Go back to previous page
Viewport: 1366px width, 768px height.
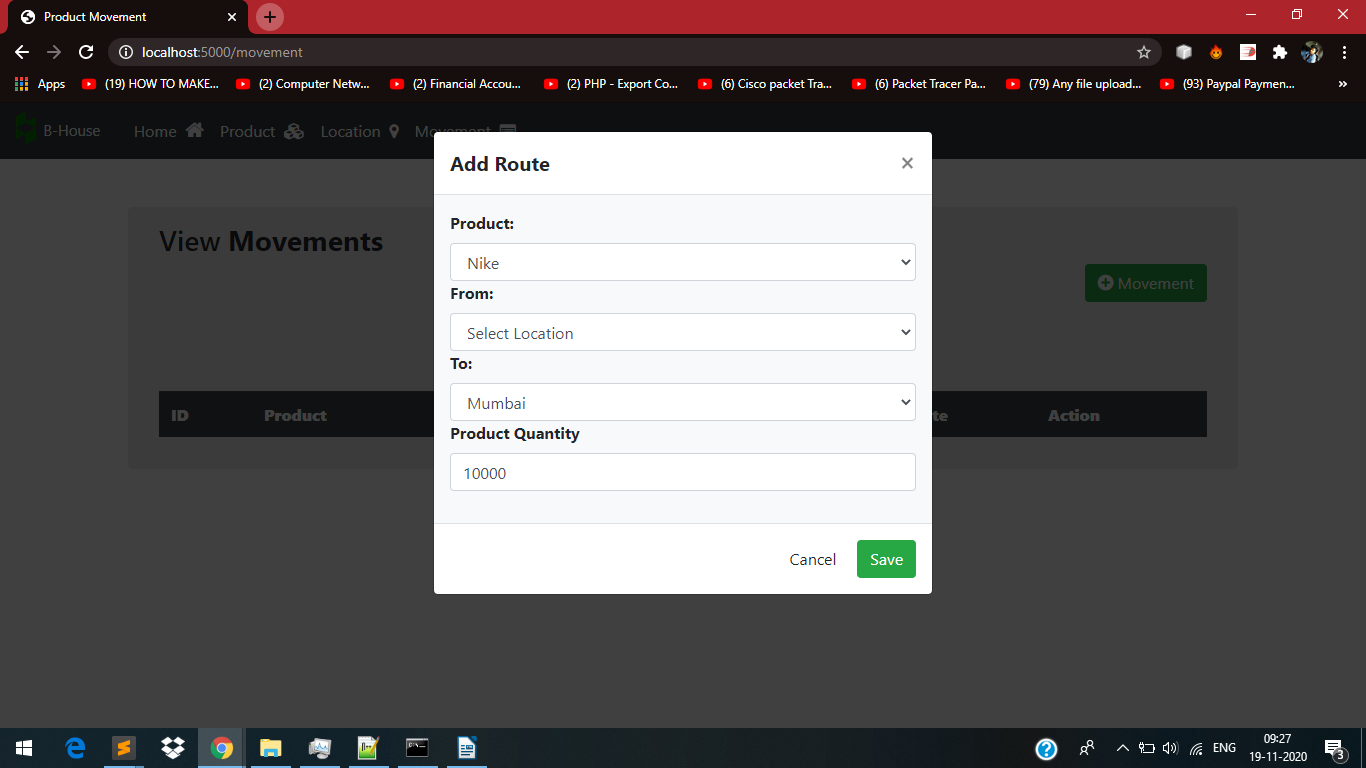(22, 52)
